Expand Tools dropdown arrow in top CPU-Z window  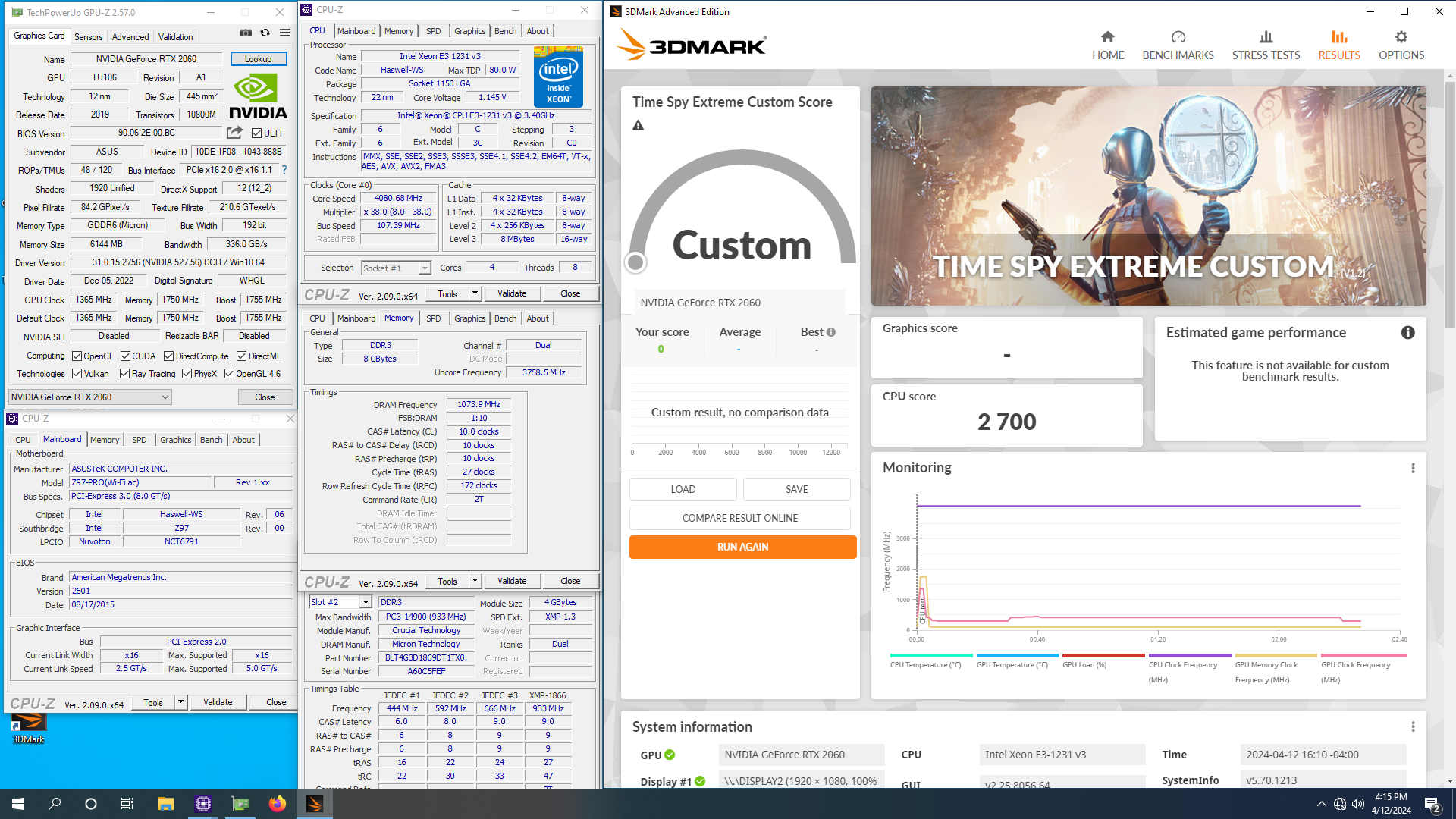coord(475,293)
